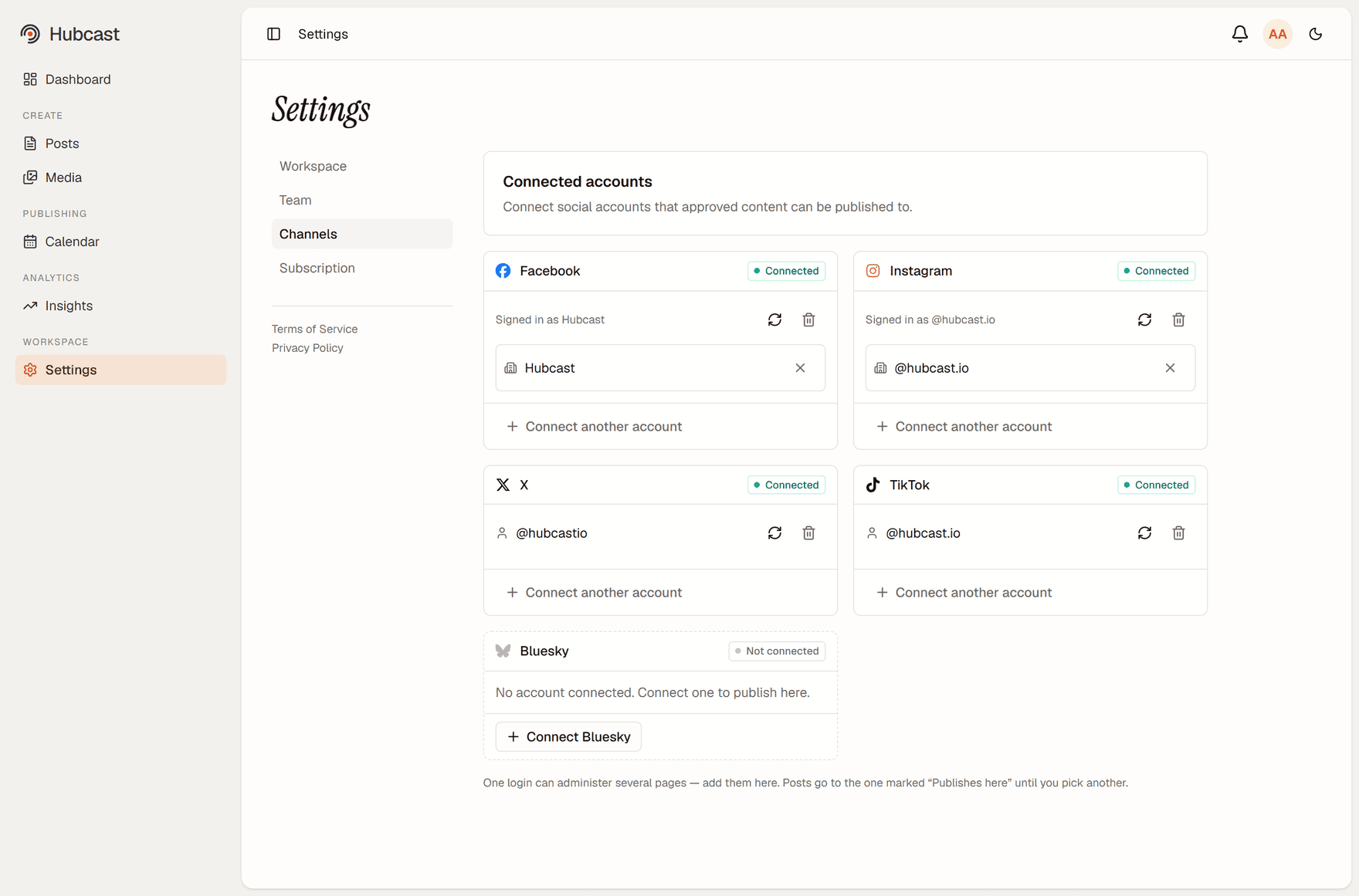
Task: Refresh the Facebook account connection
Action: pos(774,320)
